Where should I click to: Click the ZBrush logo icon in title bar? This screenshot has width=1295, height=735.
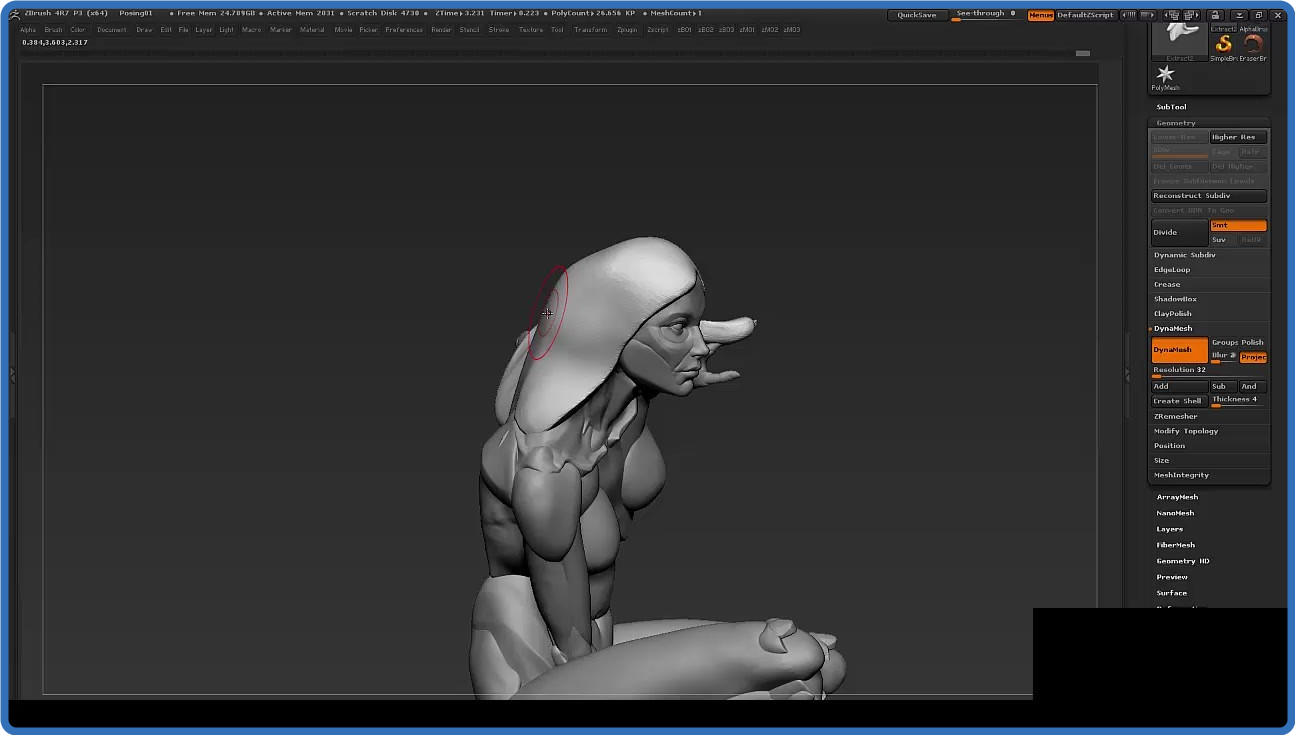click(14, 14)
